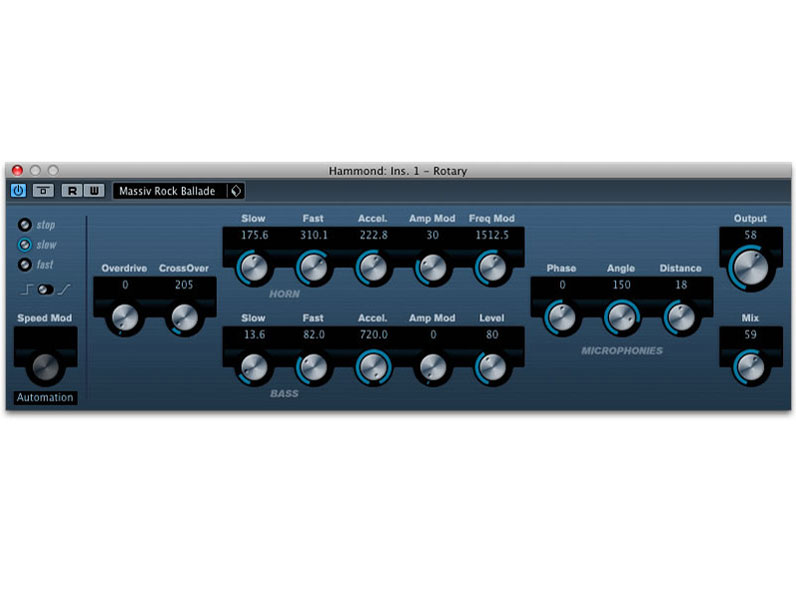Open preset management diamond icon
Viewport: 796px width, 597px height.
[236, 191]
